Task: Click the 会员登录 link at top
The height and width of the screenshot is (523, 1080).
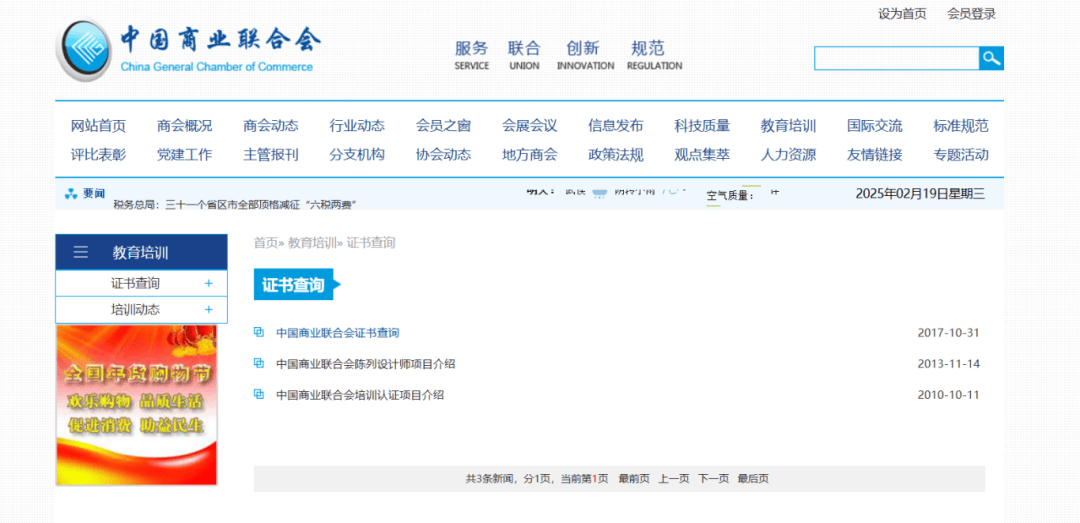Action: click(971, 14)
